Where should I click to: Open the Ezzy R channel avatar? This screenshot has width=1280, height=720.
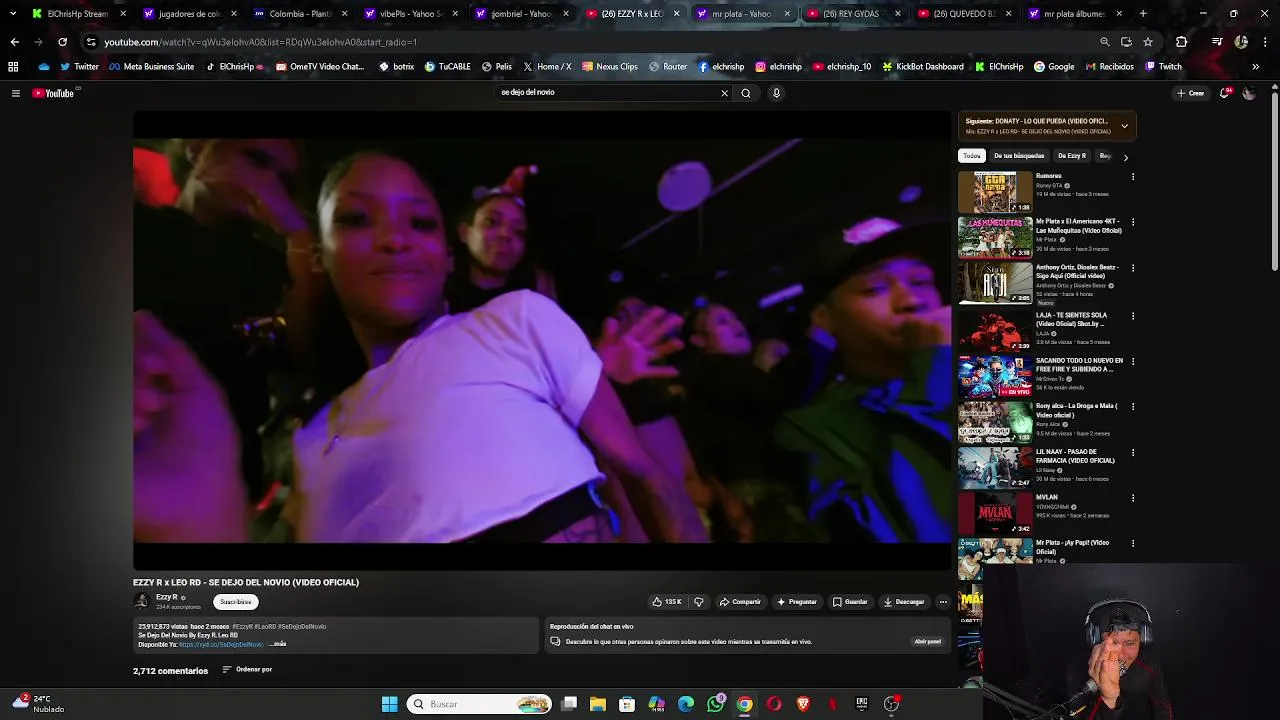(x=141, y=601)
